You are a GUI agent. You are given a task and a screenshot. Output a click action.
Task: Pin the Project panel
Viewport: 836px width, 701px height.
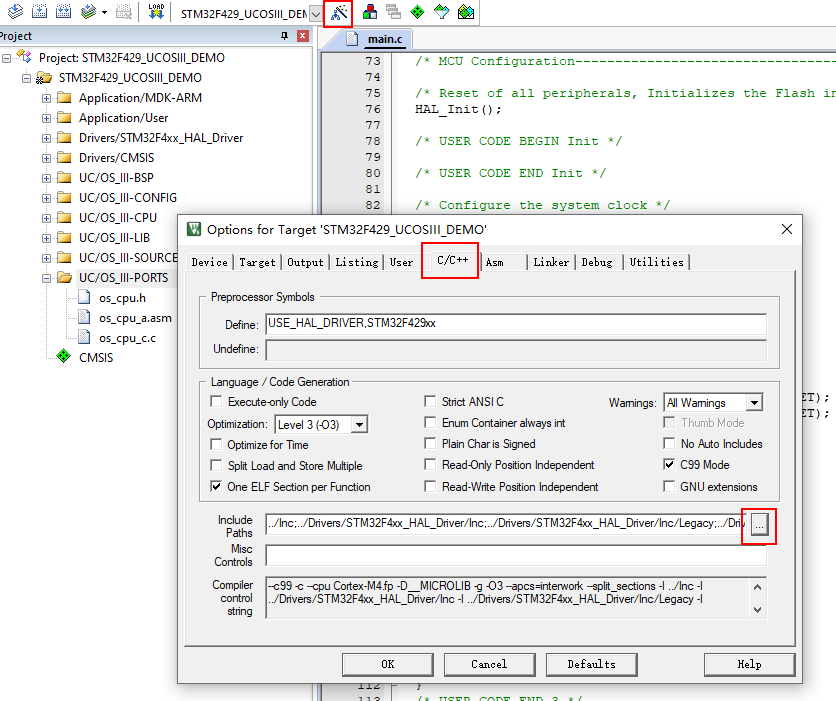tap(284, 36)
